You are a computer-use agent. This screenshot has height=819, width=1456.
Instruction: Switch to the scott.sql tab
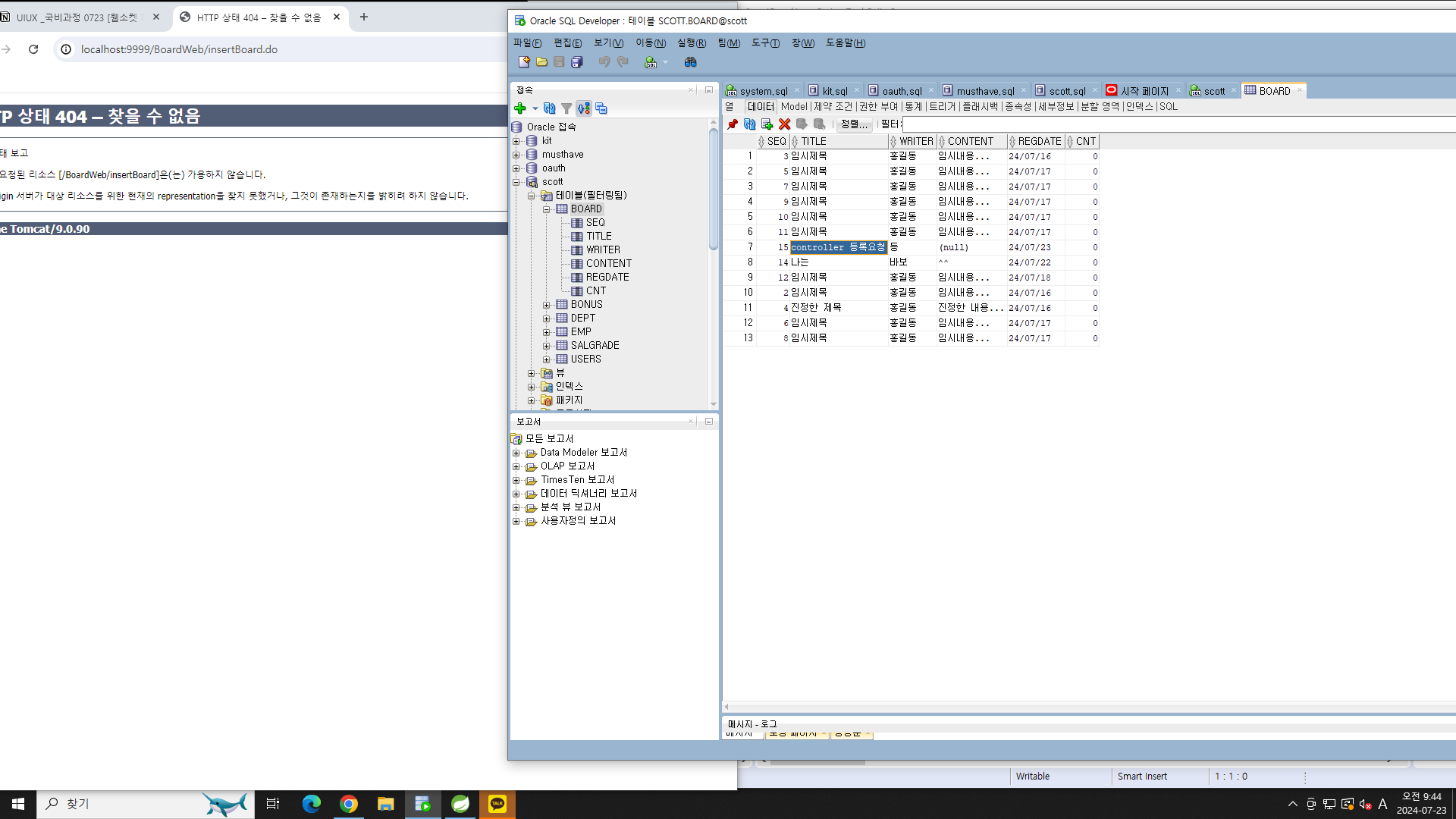pyautogui.click(x=1066, y=91)
